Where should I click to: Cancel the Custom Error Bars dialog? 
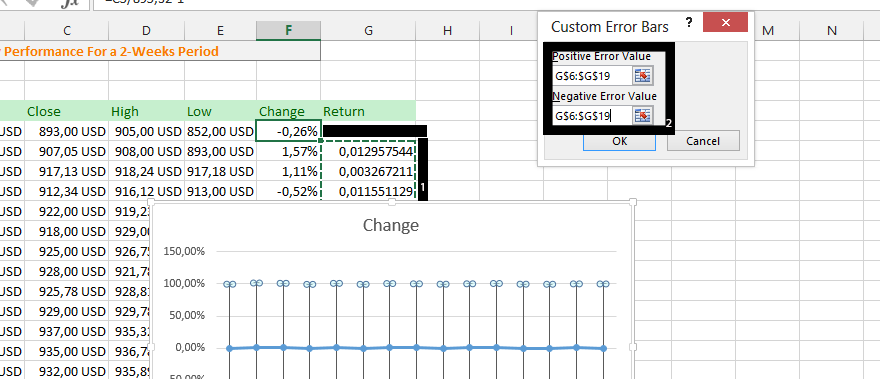703,141
